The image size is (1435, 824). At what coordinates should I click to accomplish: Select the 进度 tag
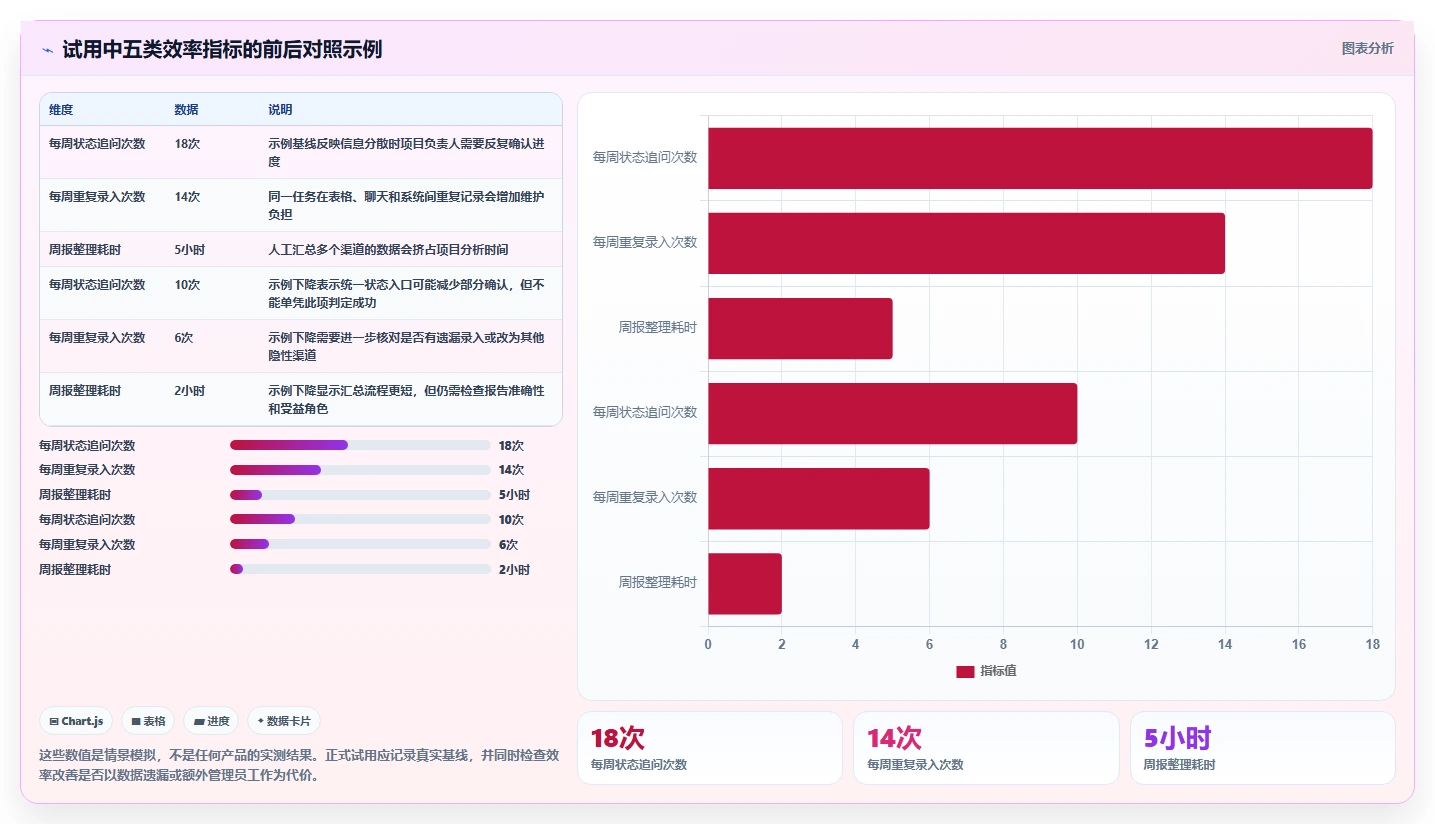pos(211,721)
